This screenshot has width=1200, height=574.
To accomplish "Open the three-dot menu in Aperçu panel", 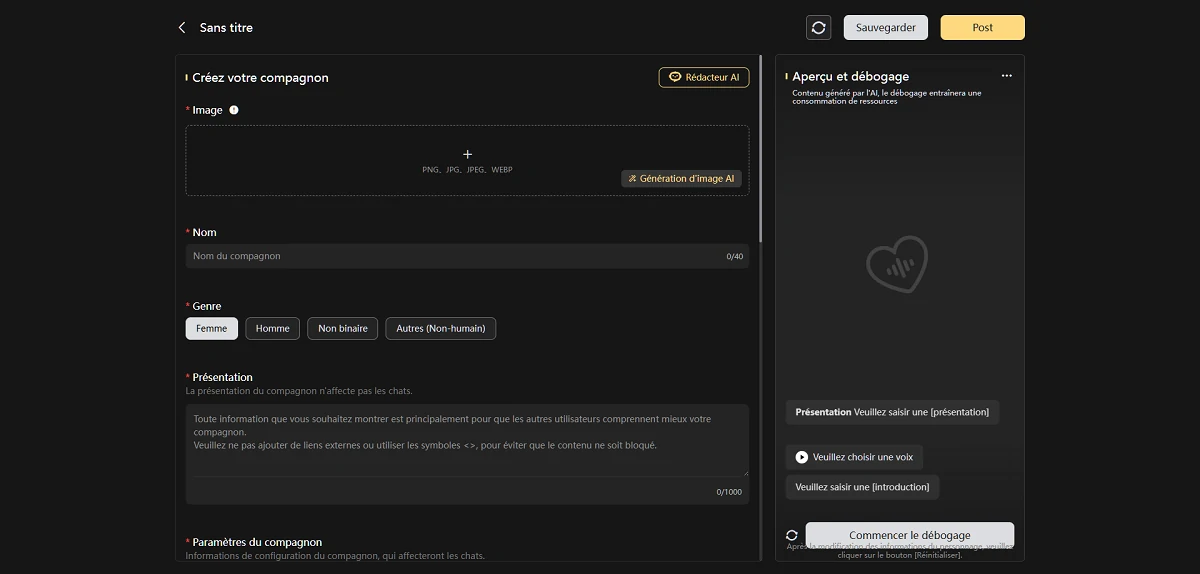I will coord(1006,76).
